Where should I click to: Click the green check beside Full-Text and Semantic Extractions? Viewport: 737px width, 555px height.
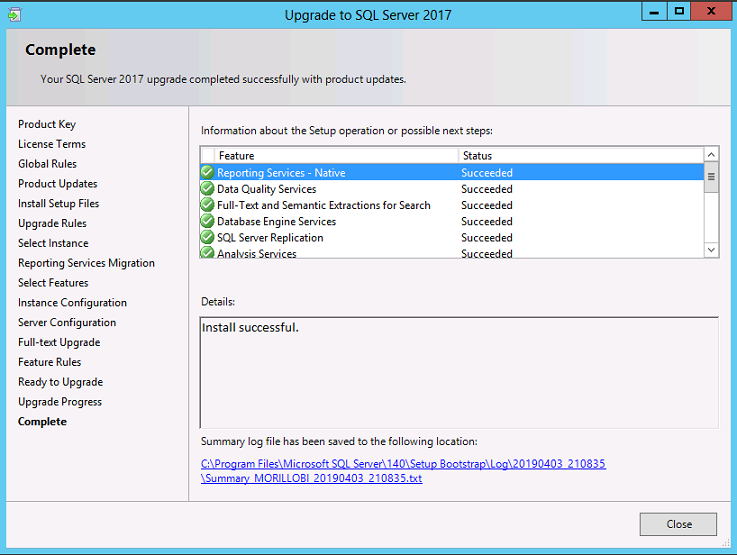coord(207,205)
